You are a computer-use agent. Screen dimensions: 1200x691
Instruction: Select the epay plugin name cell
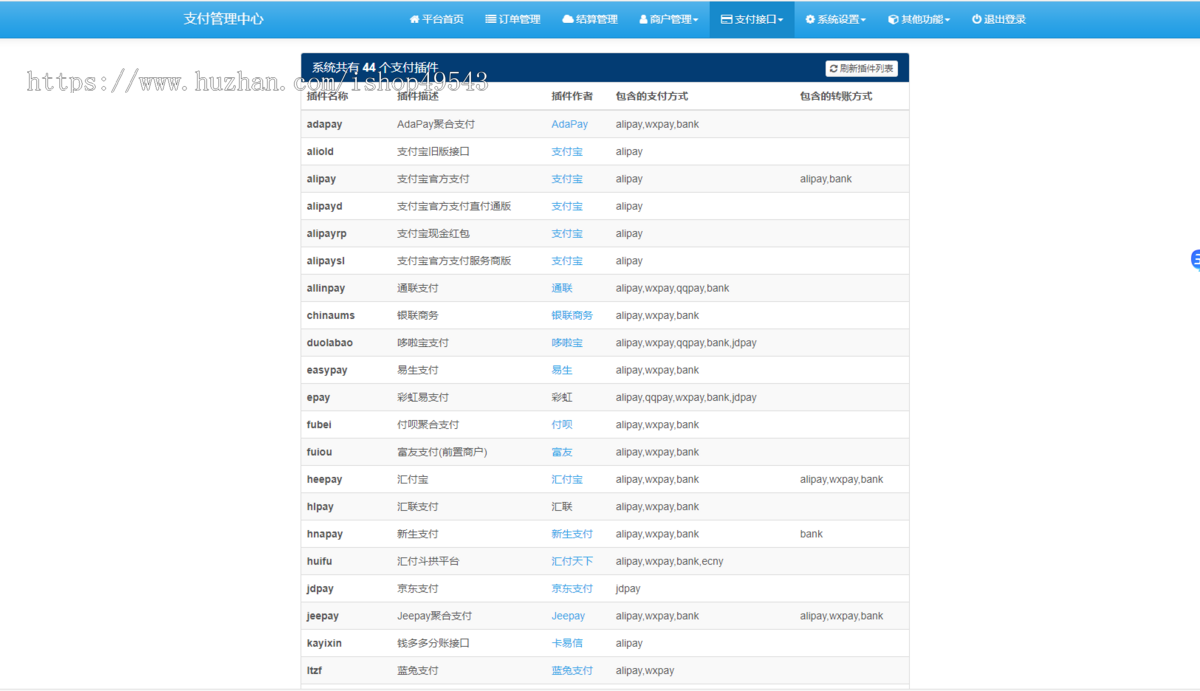[x=319, y=398]
